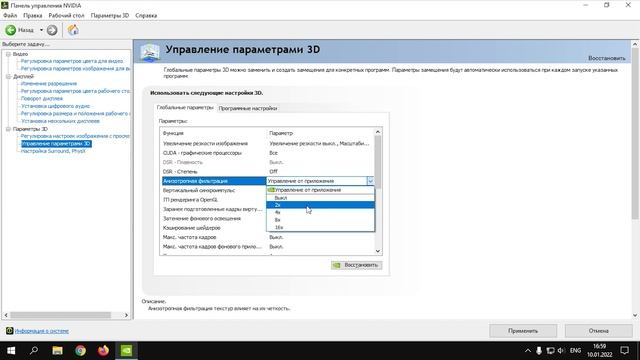Select Поворот дисплея in tree
640x360 pixels.
pos(42,98)
